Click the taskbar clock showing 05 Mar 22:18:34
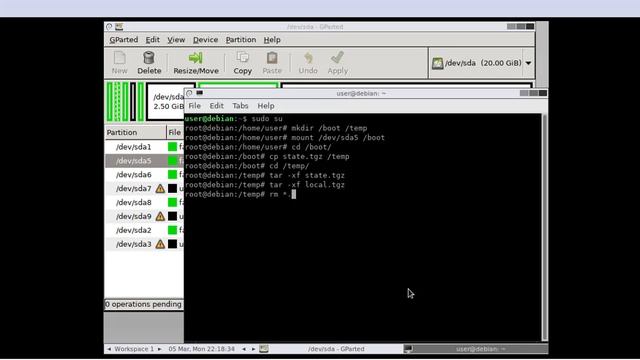 tap(202, 349)
